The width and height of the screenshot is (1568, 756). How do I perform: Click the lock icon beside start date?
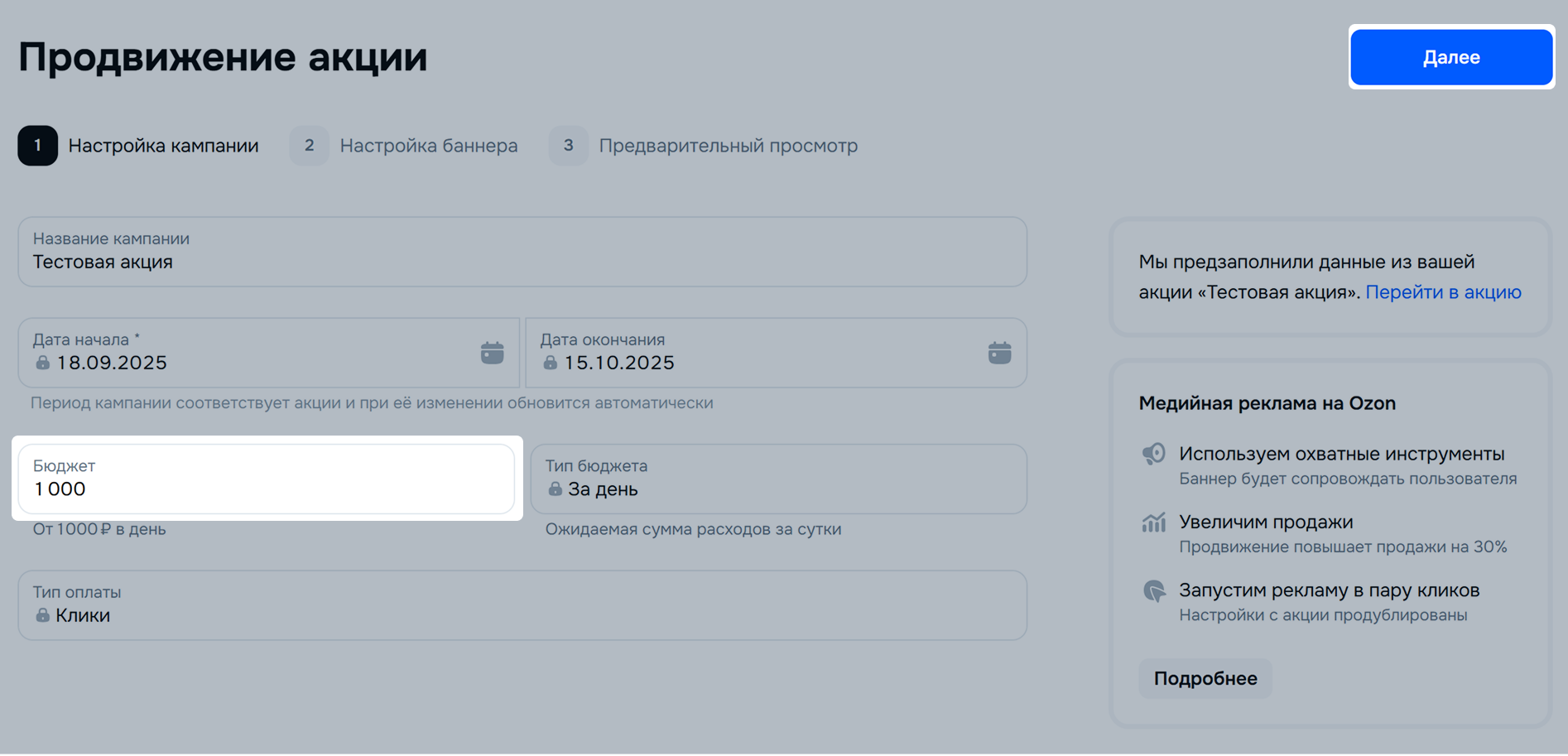tap(42, 363)
